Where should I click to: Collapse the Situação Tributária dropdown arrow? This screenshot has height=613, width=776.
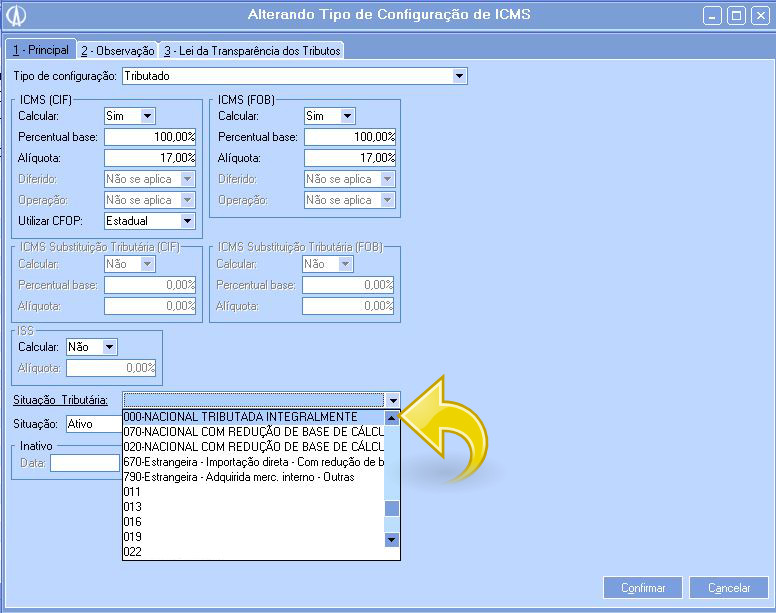393,400
